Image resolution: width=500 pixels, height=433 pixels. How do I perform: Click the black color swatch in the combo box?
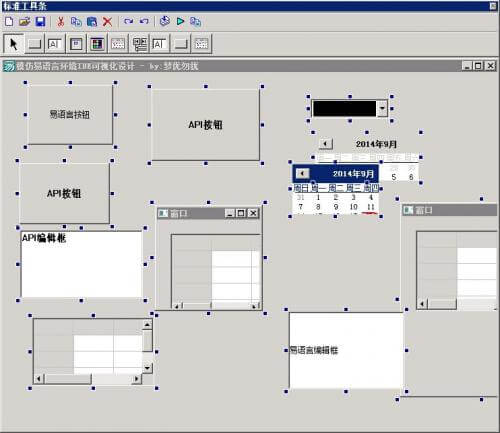345,109
